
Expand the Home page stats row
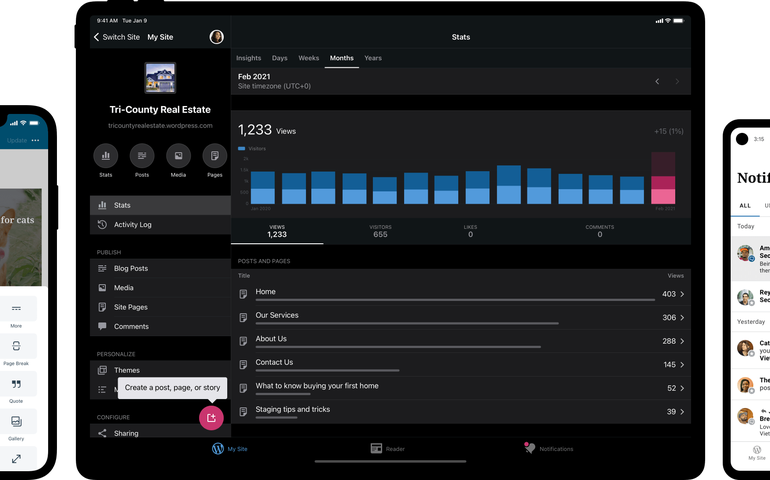click(x=682, y=294)
